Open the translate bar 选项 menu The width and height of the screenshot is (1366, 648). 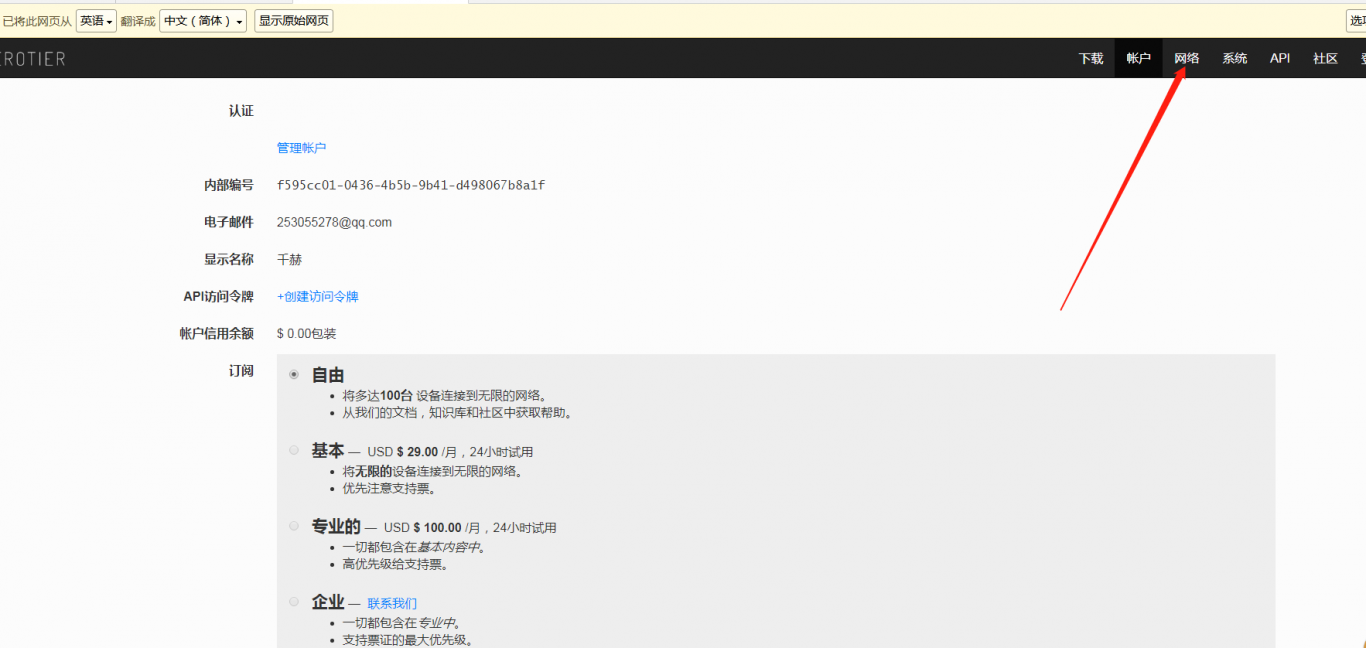coord(1356,21)
